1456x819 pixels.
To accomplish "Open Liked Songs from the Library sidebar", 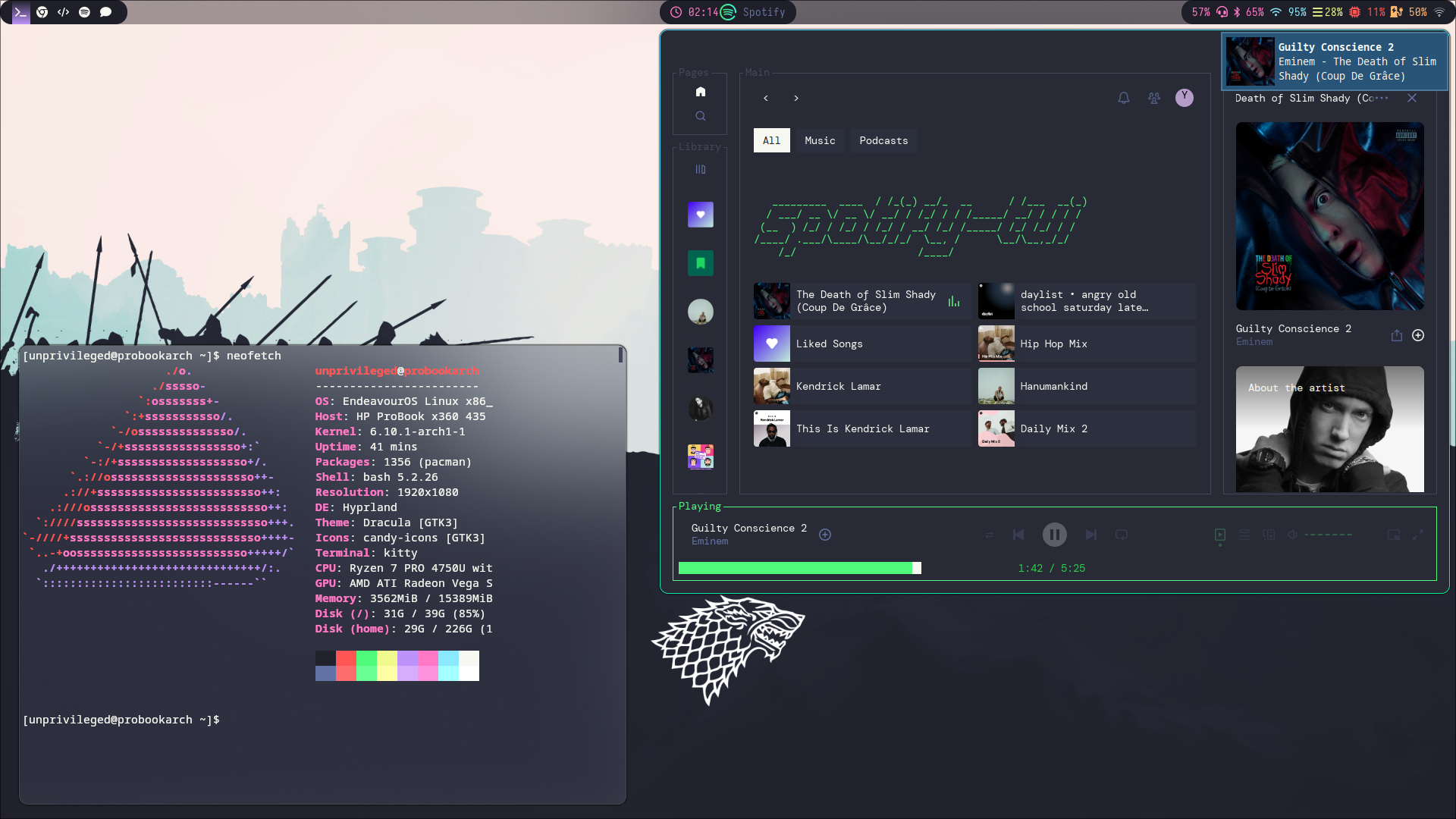I will click(x=699, y=215).
